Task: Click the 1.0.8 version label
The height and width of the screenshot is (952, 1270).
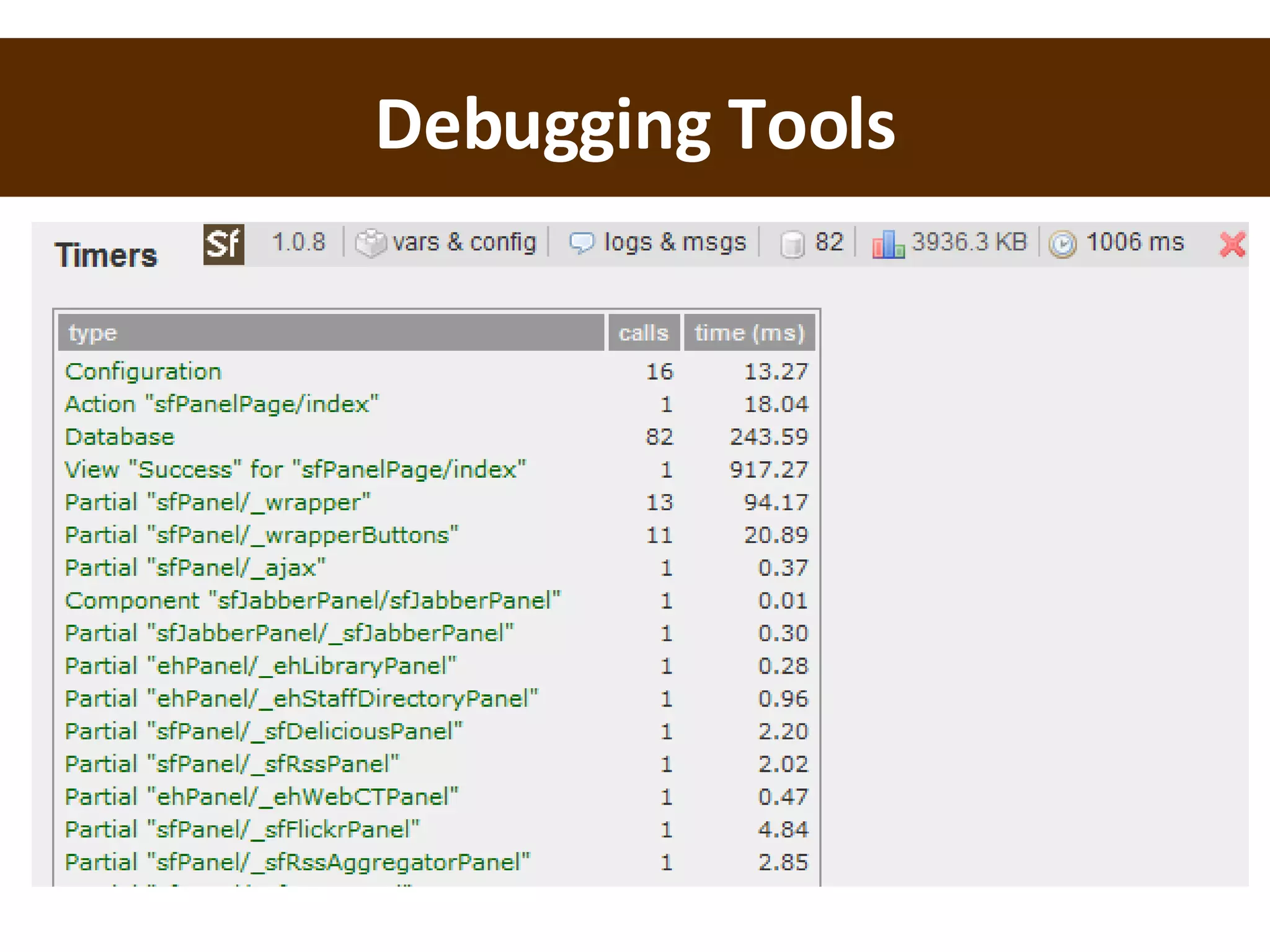Action: click(x=298, y=242)
